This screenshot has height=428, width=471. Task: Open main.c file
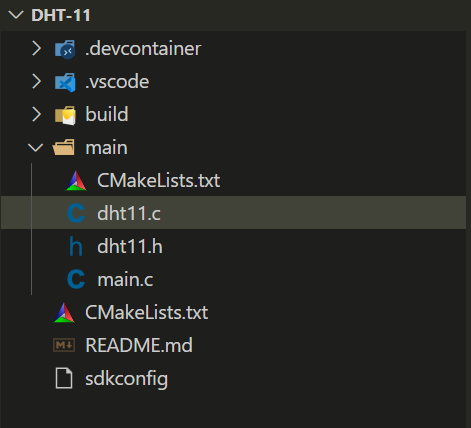pyautogui.click(x=233, y=279)
